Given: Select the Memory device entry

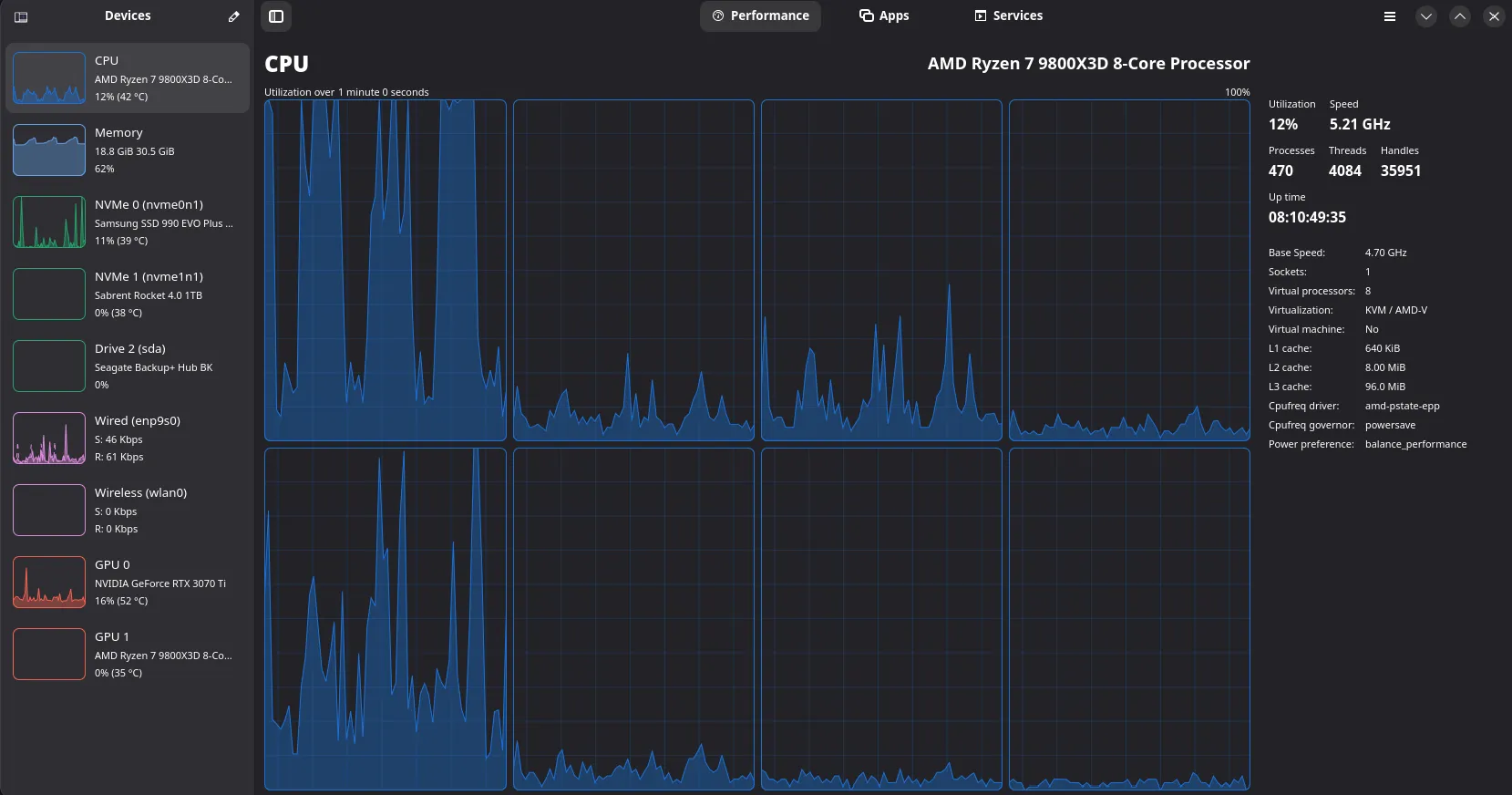Looking at the screenshot, I should click(128, 150).
